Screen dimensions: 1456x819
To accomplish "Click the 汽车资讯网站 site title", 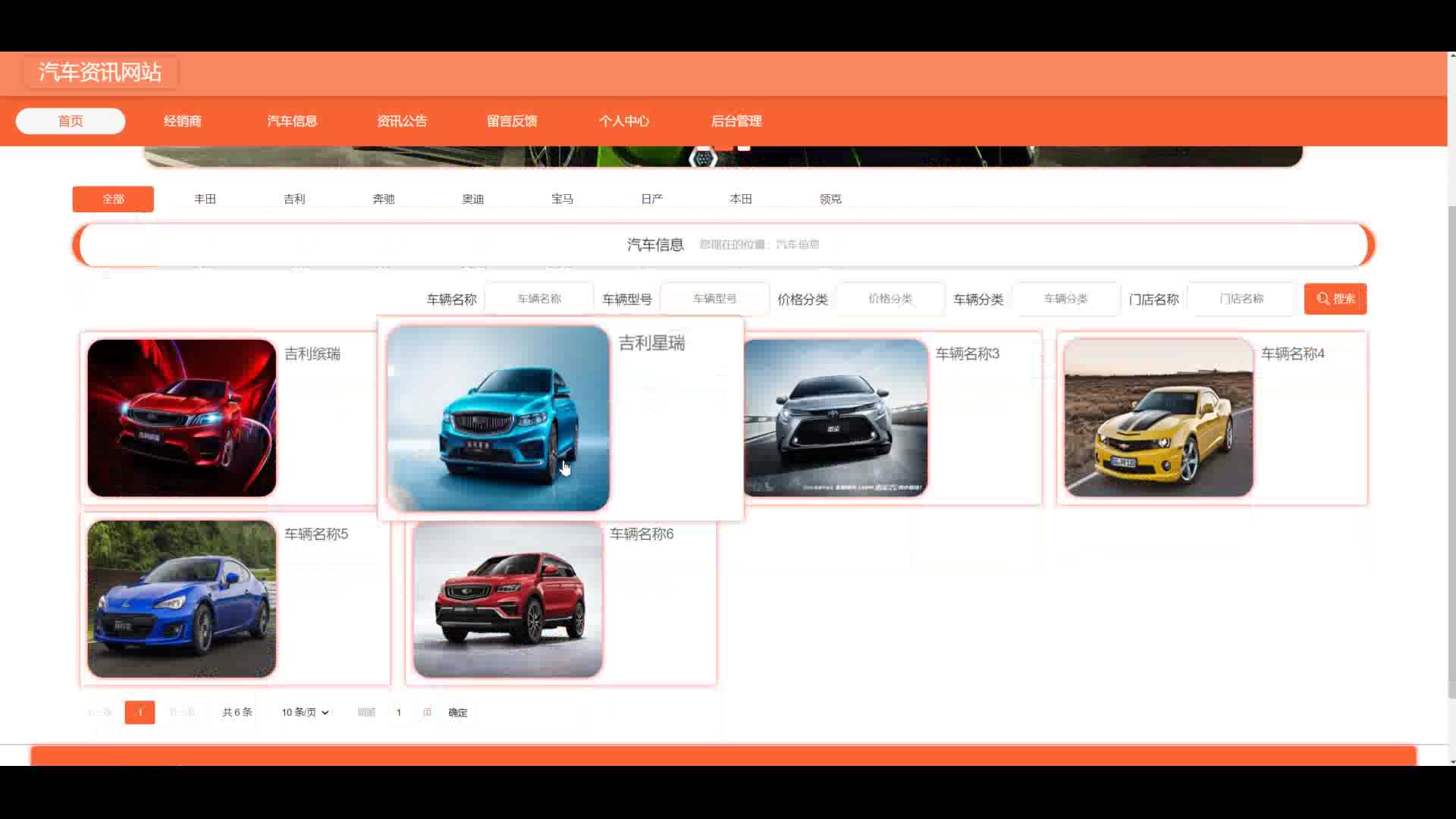I will click(x=100, y=72).
